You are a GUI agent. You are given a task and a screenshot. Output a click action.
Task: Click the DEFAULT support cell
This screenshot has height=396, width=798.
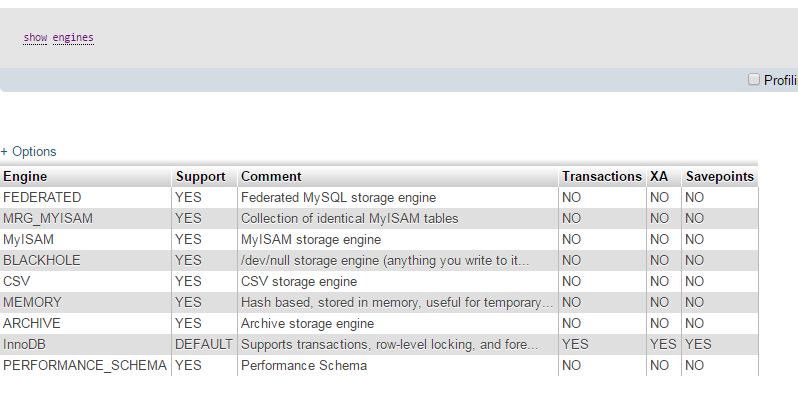pyautogui.click(x=204, y=345)
